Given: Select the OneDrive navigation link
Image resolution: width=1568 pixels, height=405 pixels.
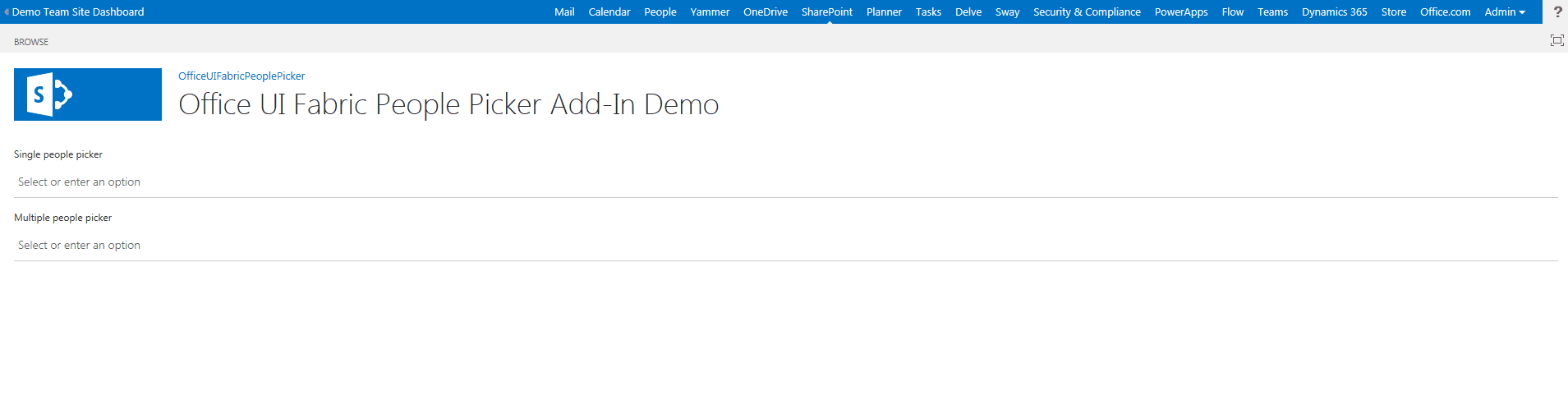Looking at the screenshot, I should 766,12.
